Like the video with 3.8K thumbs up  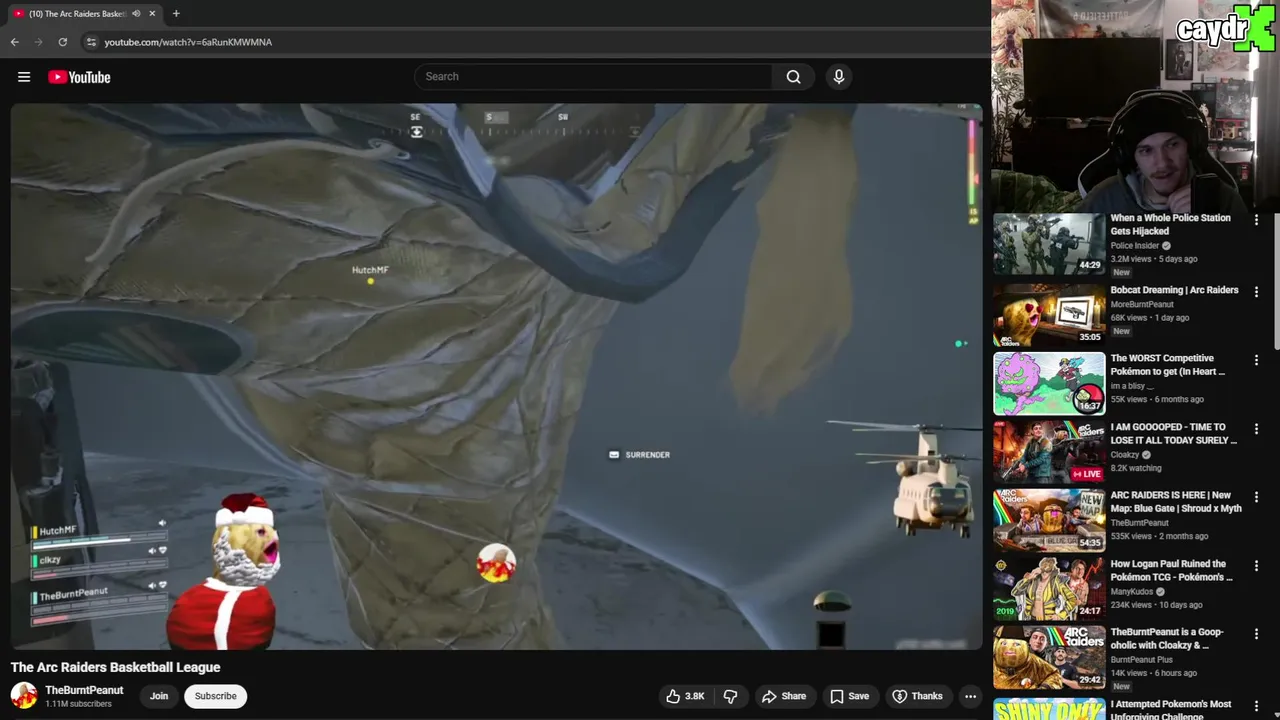coord(686,696)
